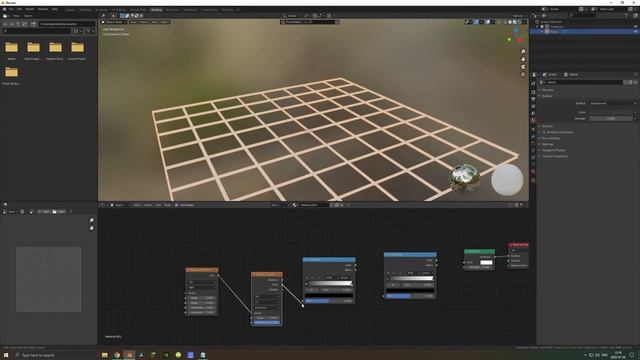Expand the Viewport Display panel
The image size is (640, 360).
pos(553,150)
